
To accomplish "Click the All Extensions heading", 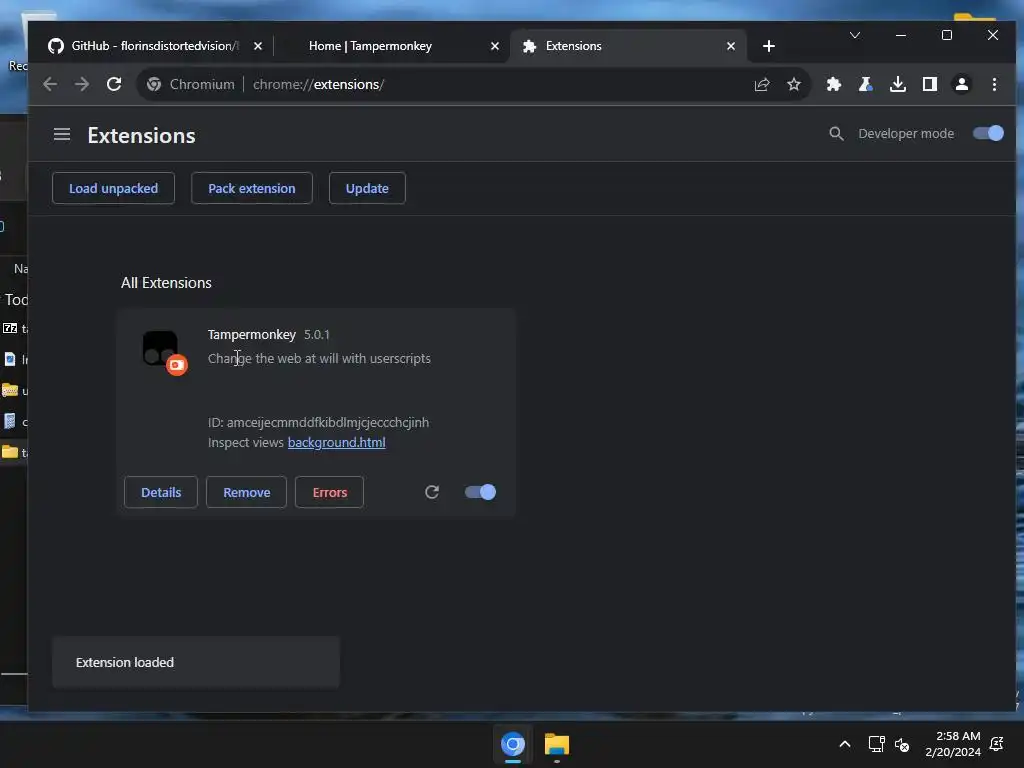I will 166,283.
